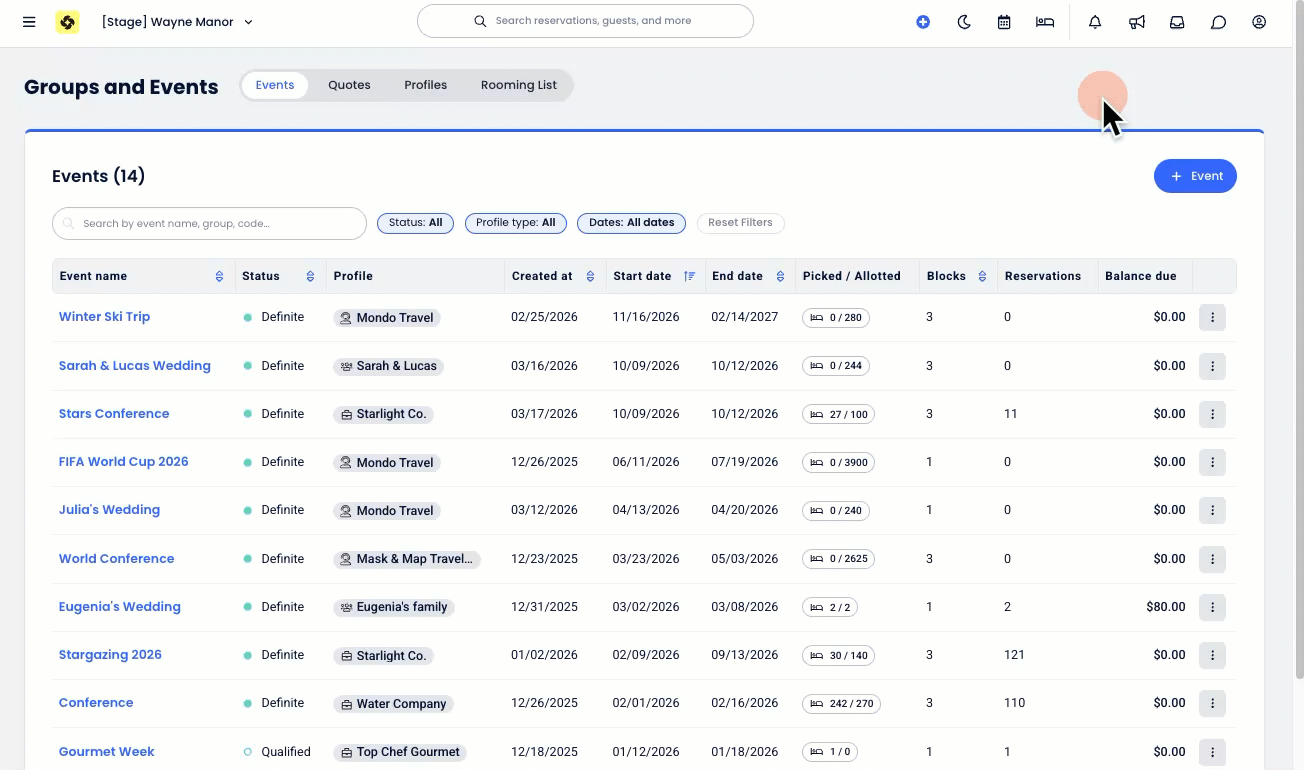Open the inbox tray icon
1304x770 pixels.
click(1177, 22)
